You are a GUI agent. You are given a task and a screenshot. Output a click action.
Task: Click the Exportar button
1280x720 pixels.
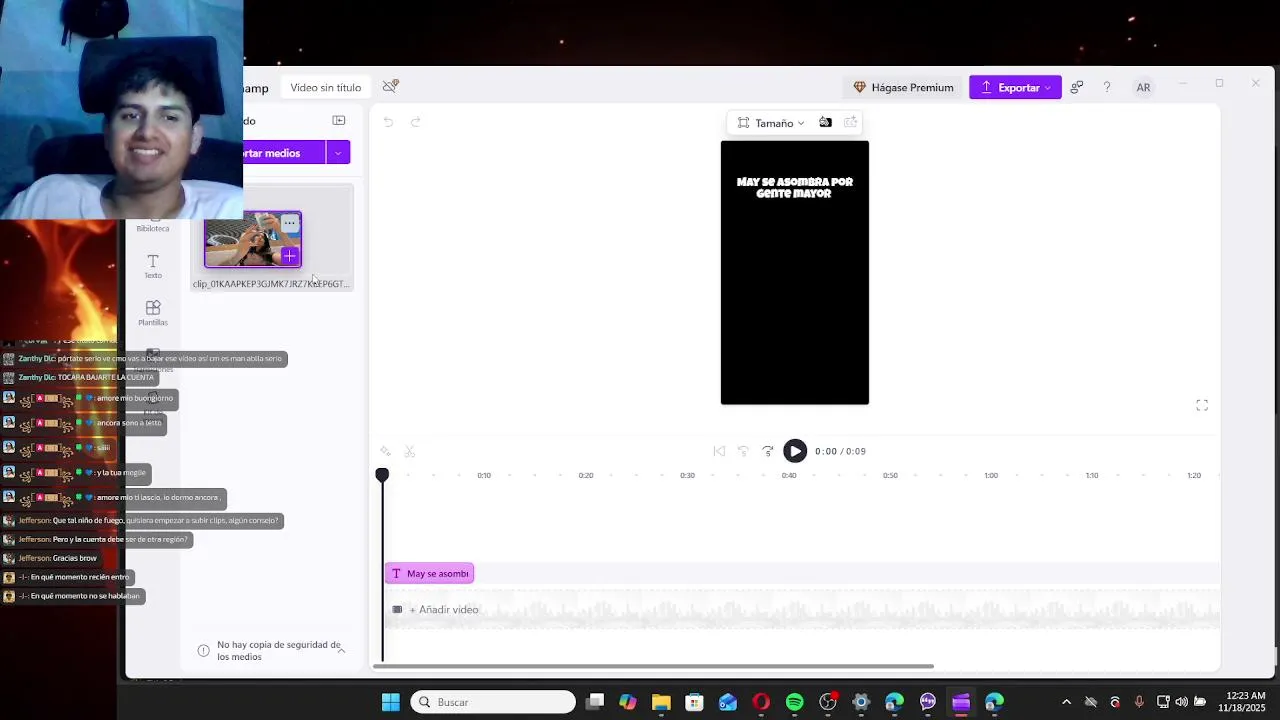[1015, 87]
